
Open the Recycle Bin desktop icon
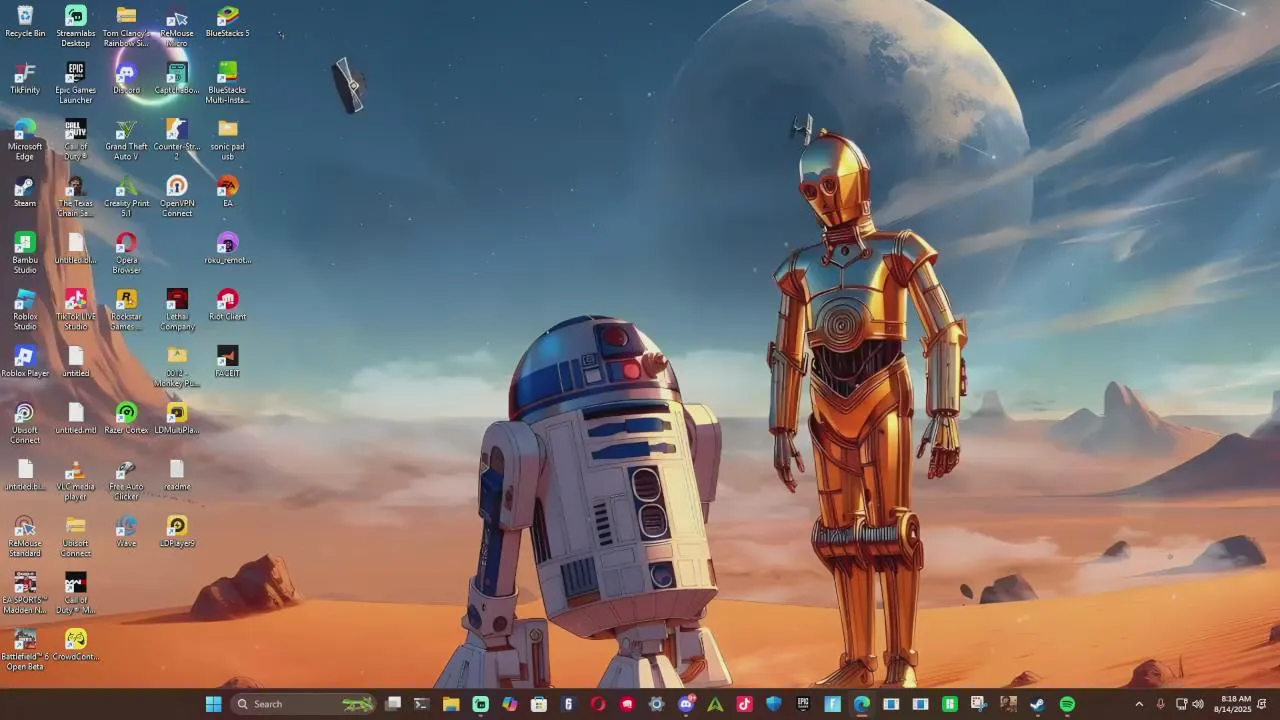pos(25,21)
